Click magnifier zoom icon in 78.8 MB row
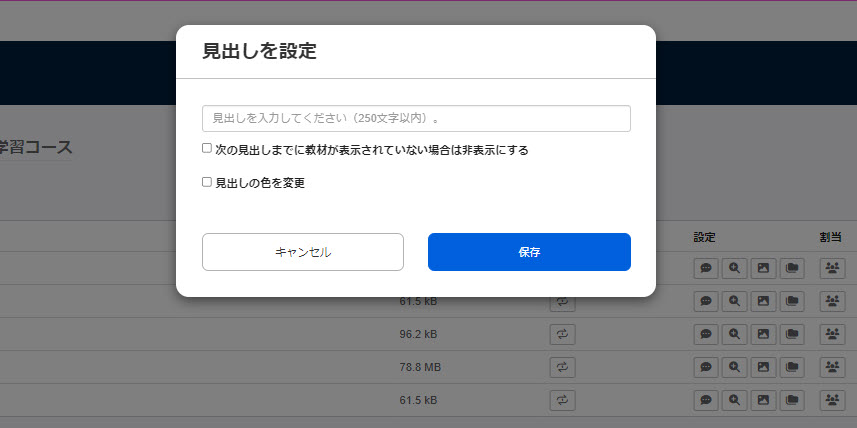857x428 pixels. [734, 367]
